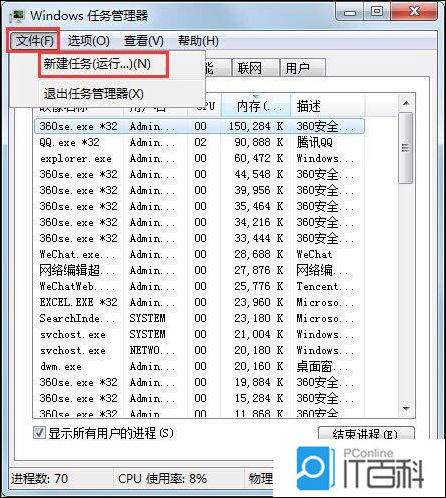
Task: Click the 39,956 K memory cell
Action: 259,190
